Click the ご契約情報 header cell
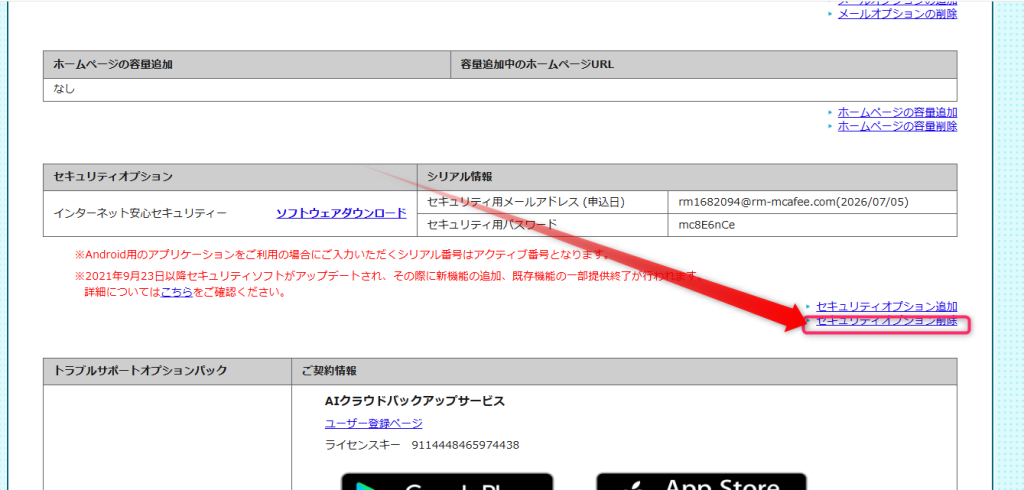This screenshot has height=490, width=1024. tap(624, 371)
